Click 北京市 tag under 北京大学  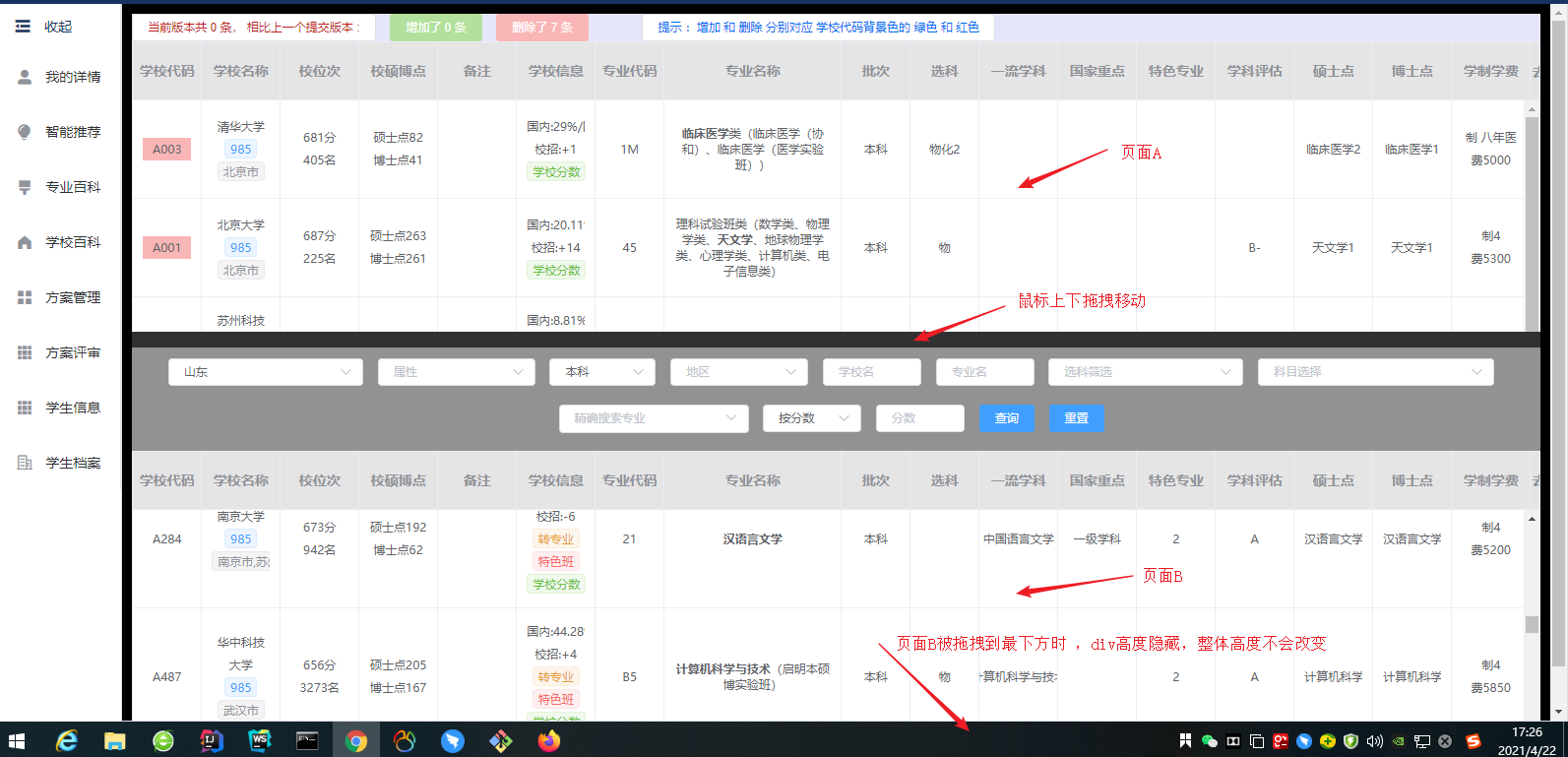click(241, 271)
